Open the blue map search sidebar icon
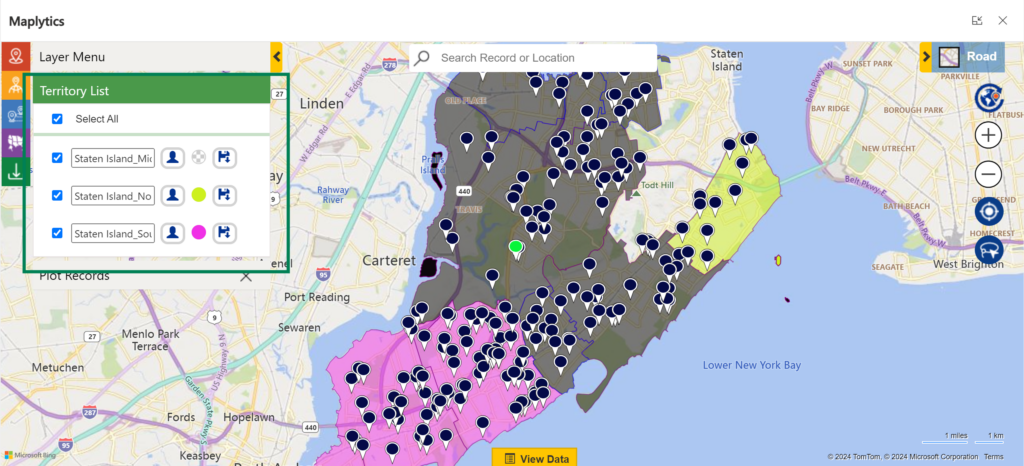Screen dimensions: 1024x466 tap(15, 114)
